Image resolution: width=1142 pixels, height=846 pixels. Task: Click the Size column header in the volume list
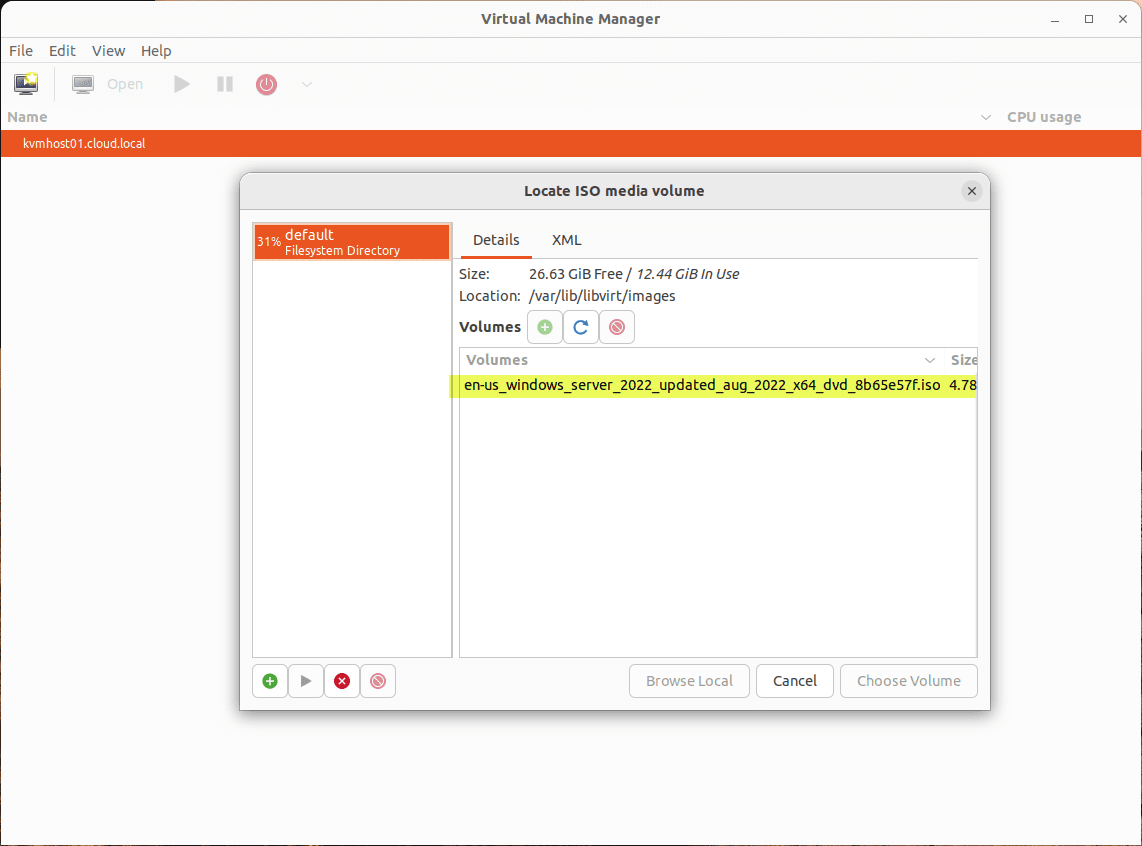pos(963,360)
